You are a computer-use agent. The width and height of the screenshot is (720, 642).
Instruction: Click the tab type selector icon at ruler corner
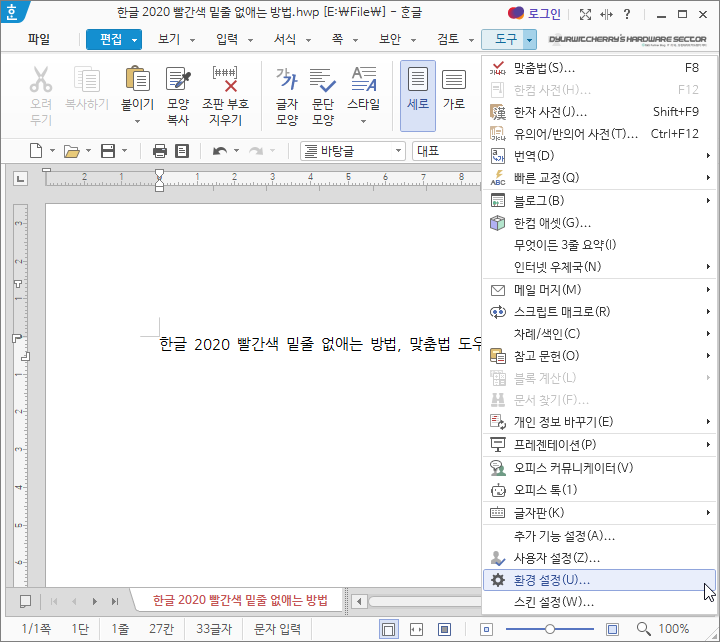click(x=20, y=179)
